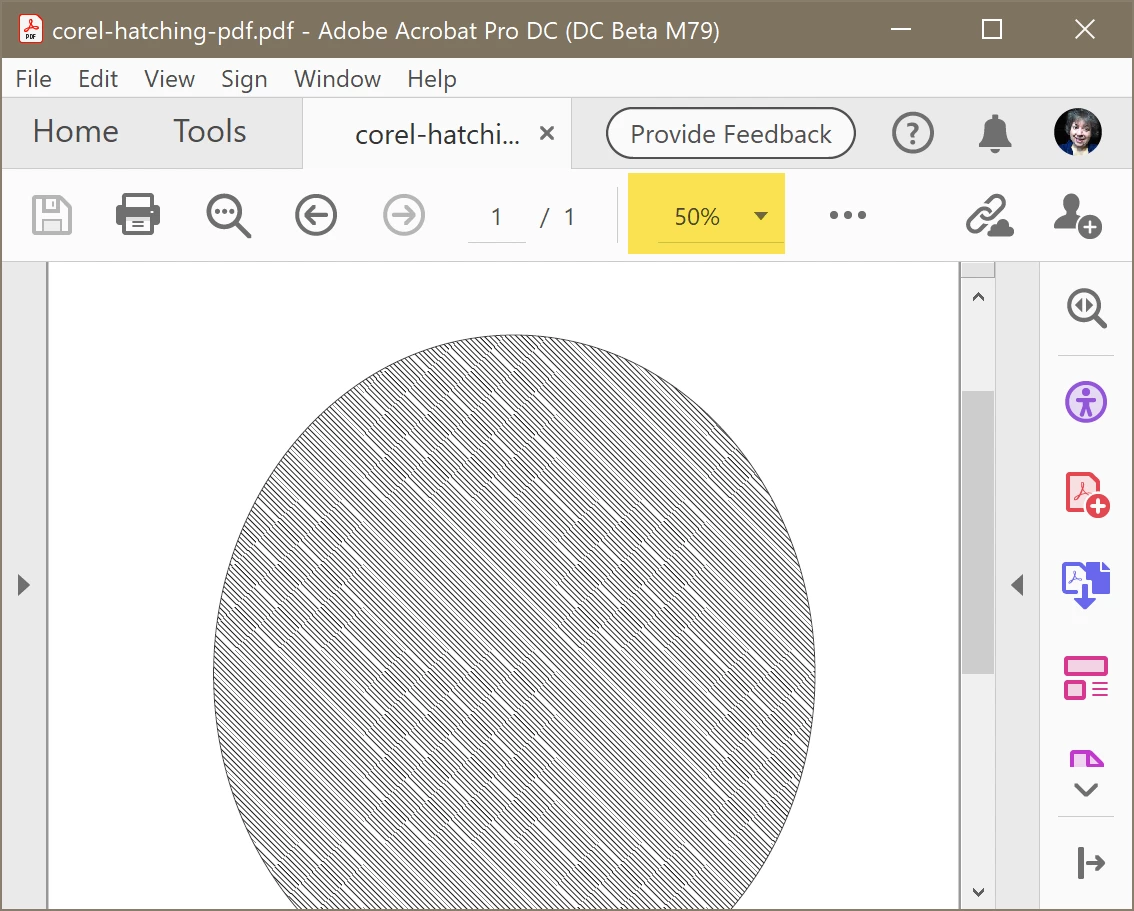Open the Sign menu

244,79
